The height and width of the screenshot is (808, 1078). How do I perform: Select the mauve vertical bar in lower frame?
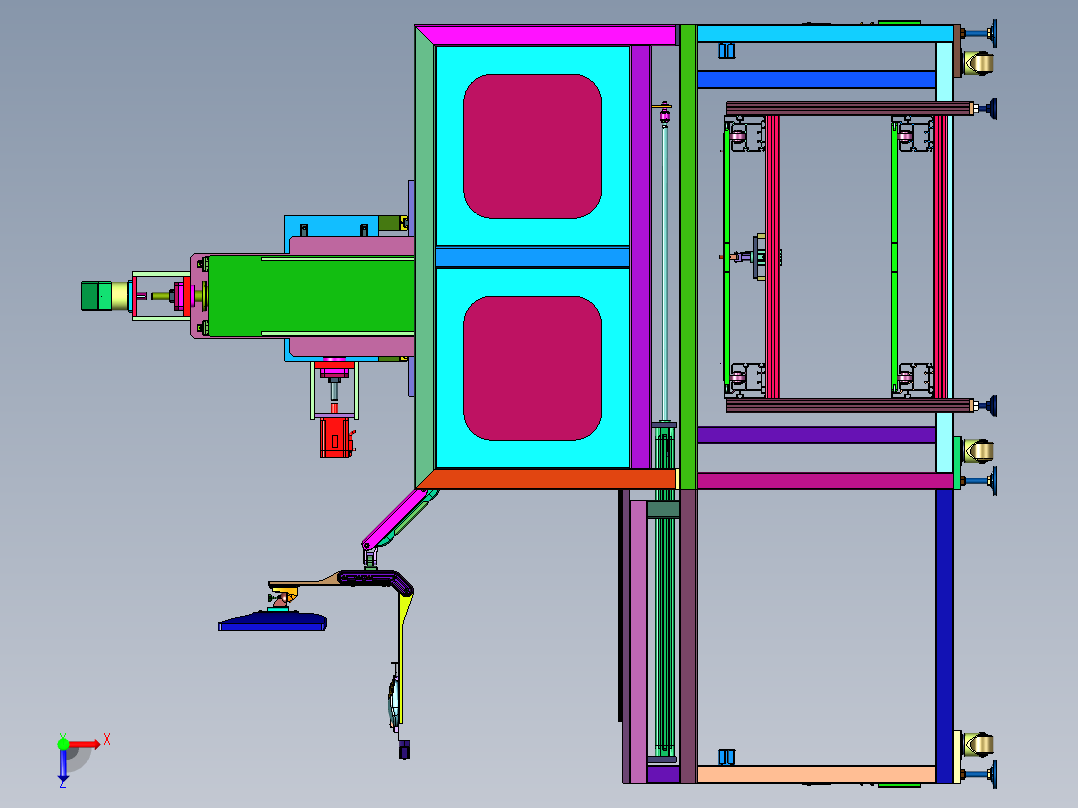tap(638, 642)
